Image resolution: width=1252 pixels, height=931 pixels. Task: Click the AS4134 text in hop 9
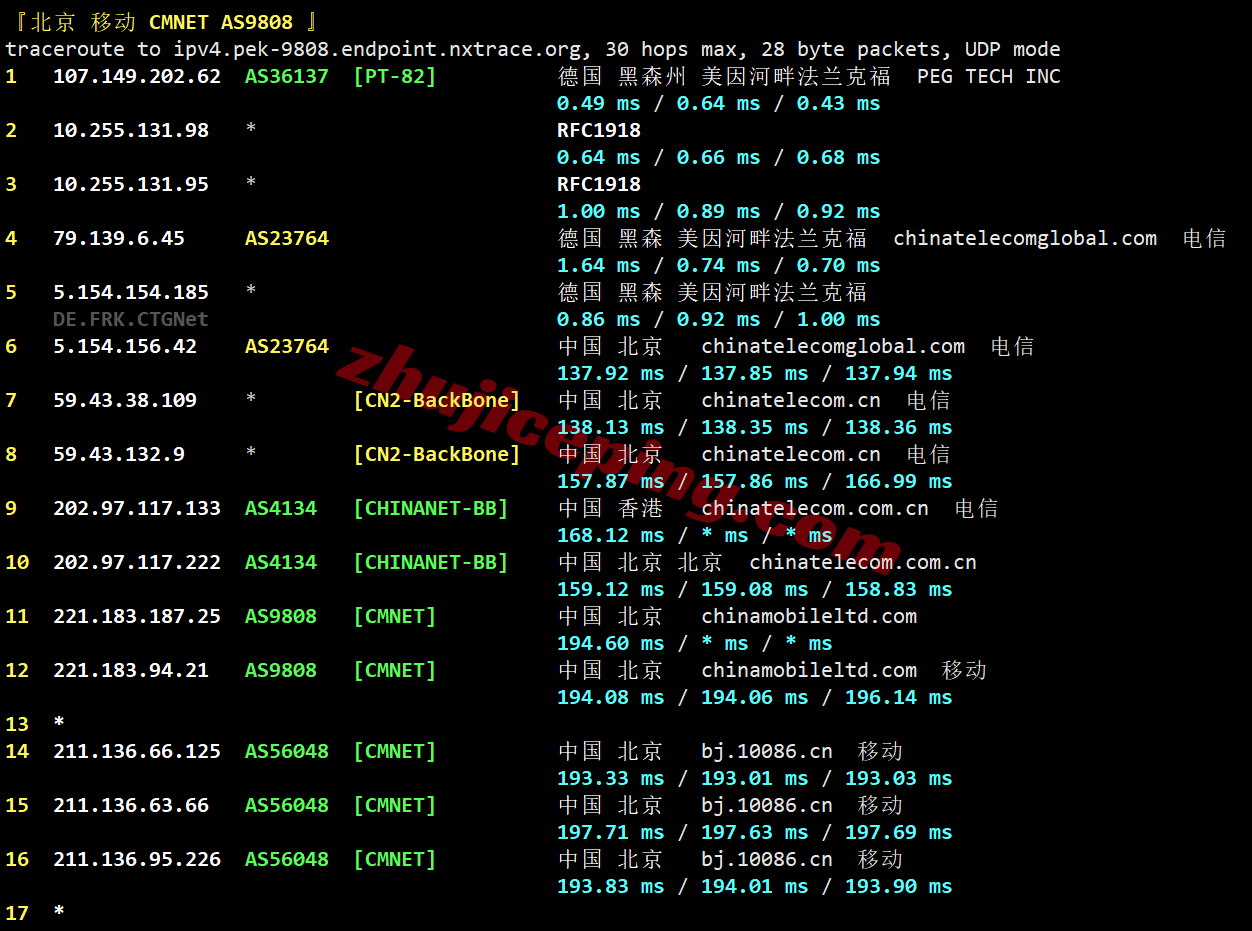pos(281,508)
